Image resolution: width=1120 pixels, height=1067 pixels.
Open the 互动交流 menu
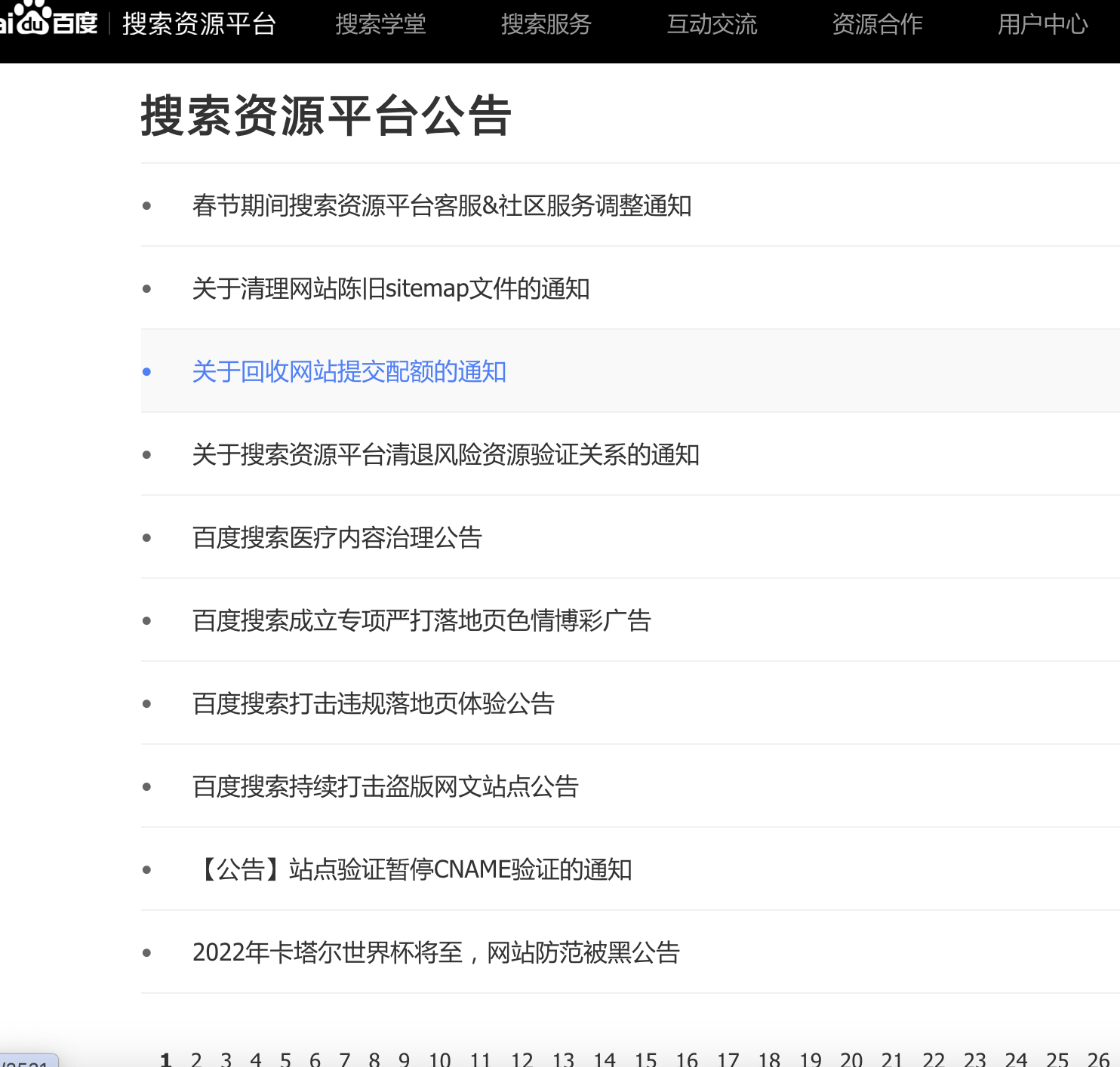point(712,23)
